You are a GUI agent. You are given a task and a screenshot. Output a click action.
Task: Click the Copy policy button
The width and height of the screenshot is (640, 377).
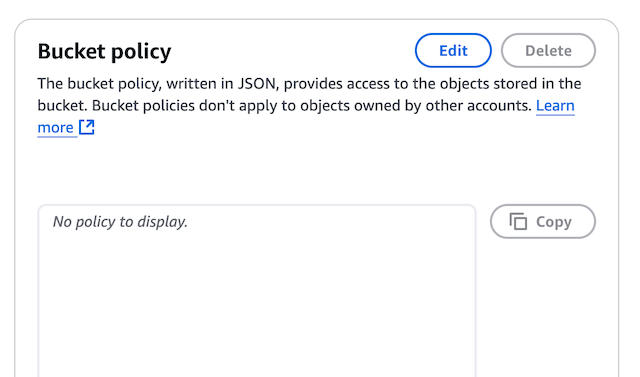[x=543, y=222]
